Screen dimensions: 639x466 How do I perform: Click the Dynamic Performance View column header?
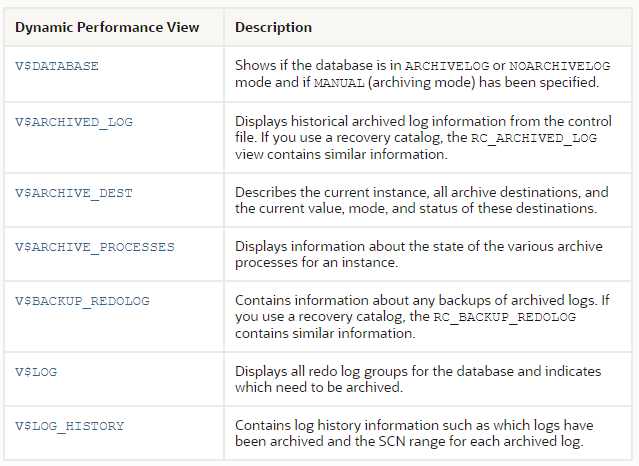click(107, 27)
